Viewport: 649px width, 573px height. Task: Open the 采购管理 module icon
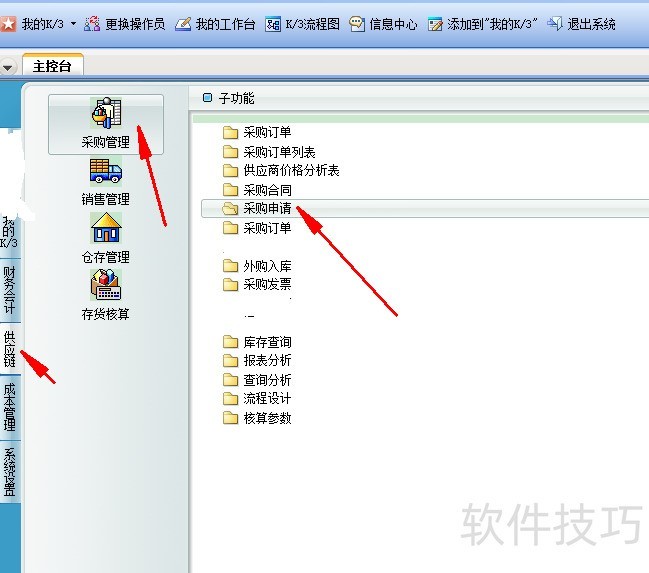(105, 114)
